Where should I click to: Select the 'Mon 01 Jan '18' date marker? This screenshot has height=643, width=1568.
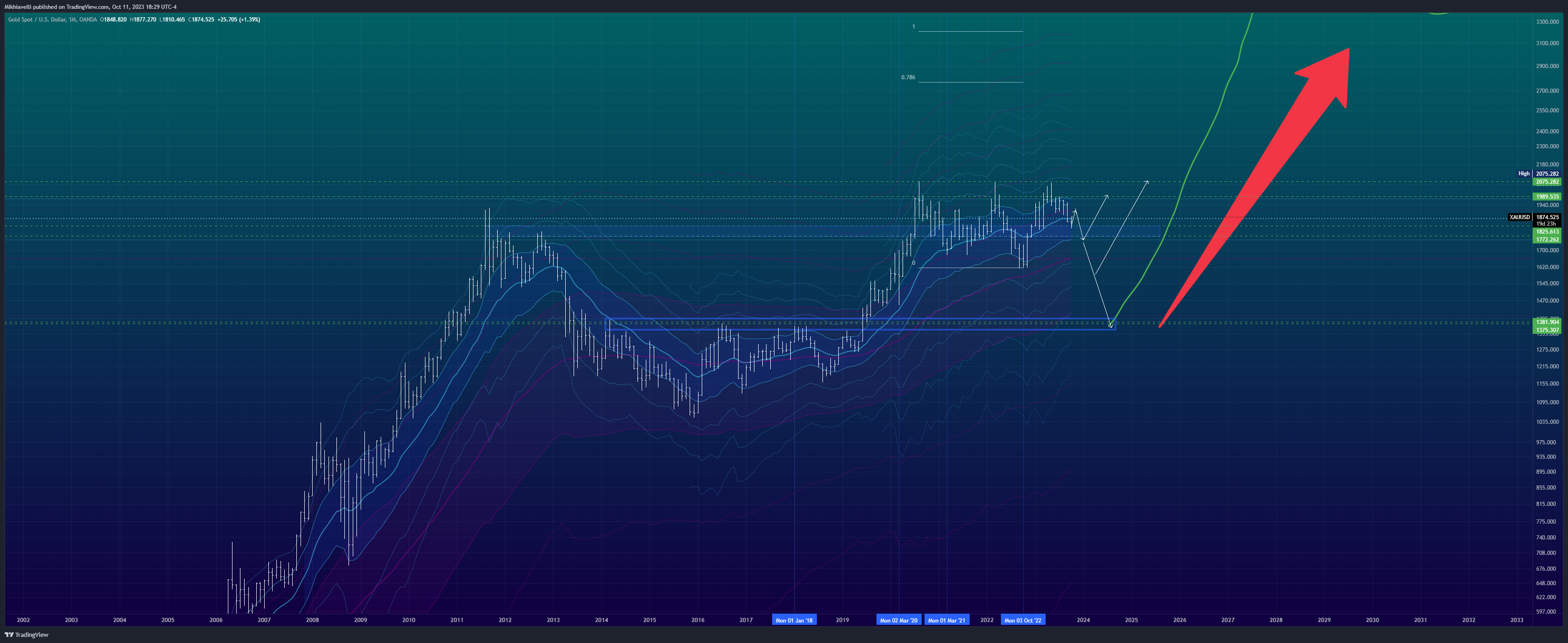coord(794,620)
